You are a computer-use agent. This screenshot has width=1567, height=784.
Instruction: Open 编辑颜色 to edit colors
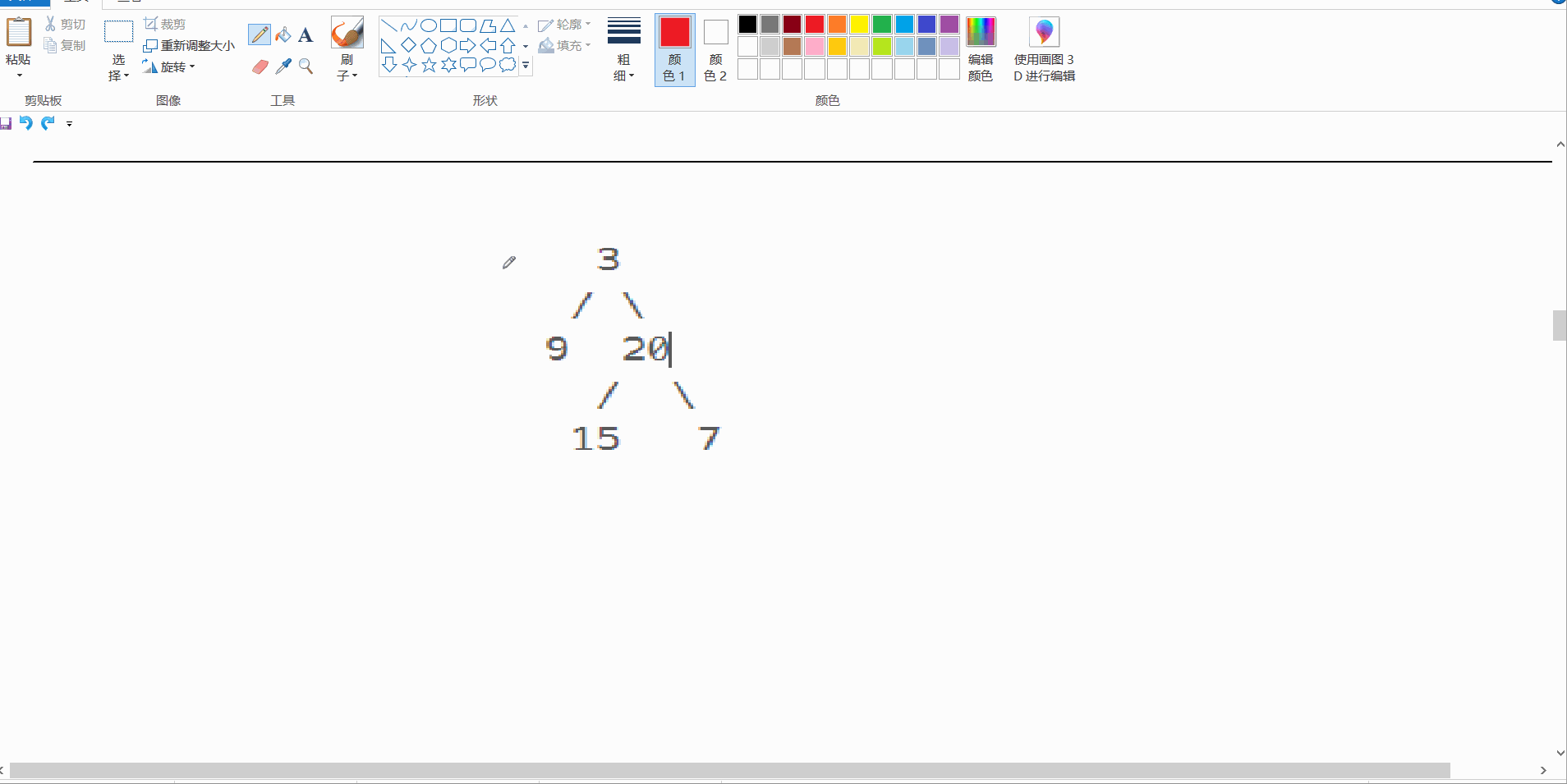(981, 49)
